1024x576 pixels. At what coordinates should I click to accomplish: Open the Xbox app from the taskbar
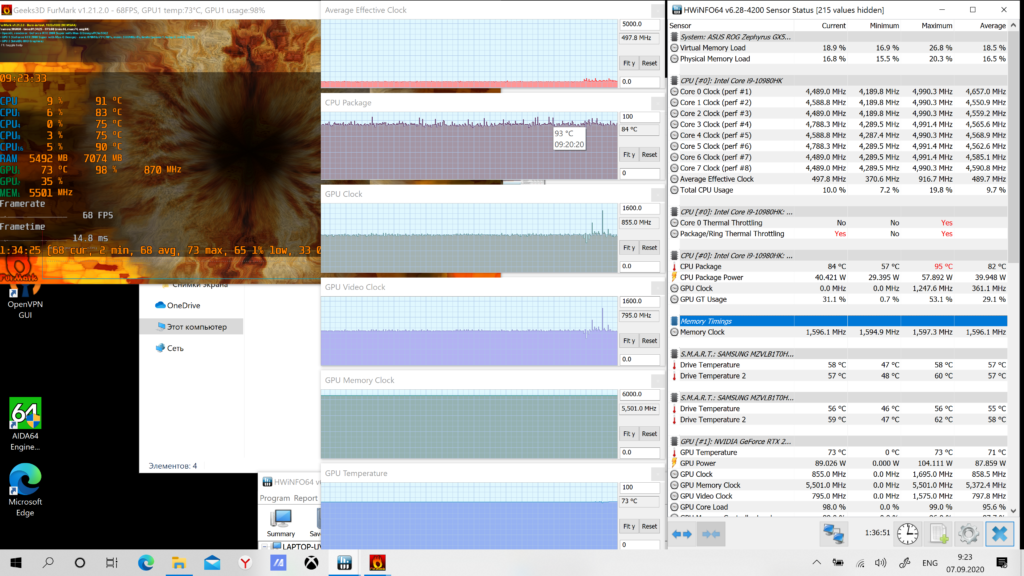(x=312, y=562)
